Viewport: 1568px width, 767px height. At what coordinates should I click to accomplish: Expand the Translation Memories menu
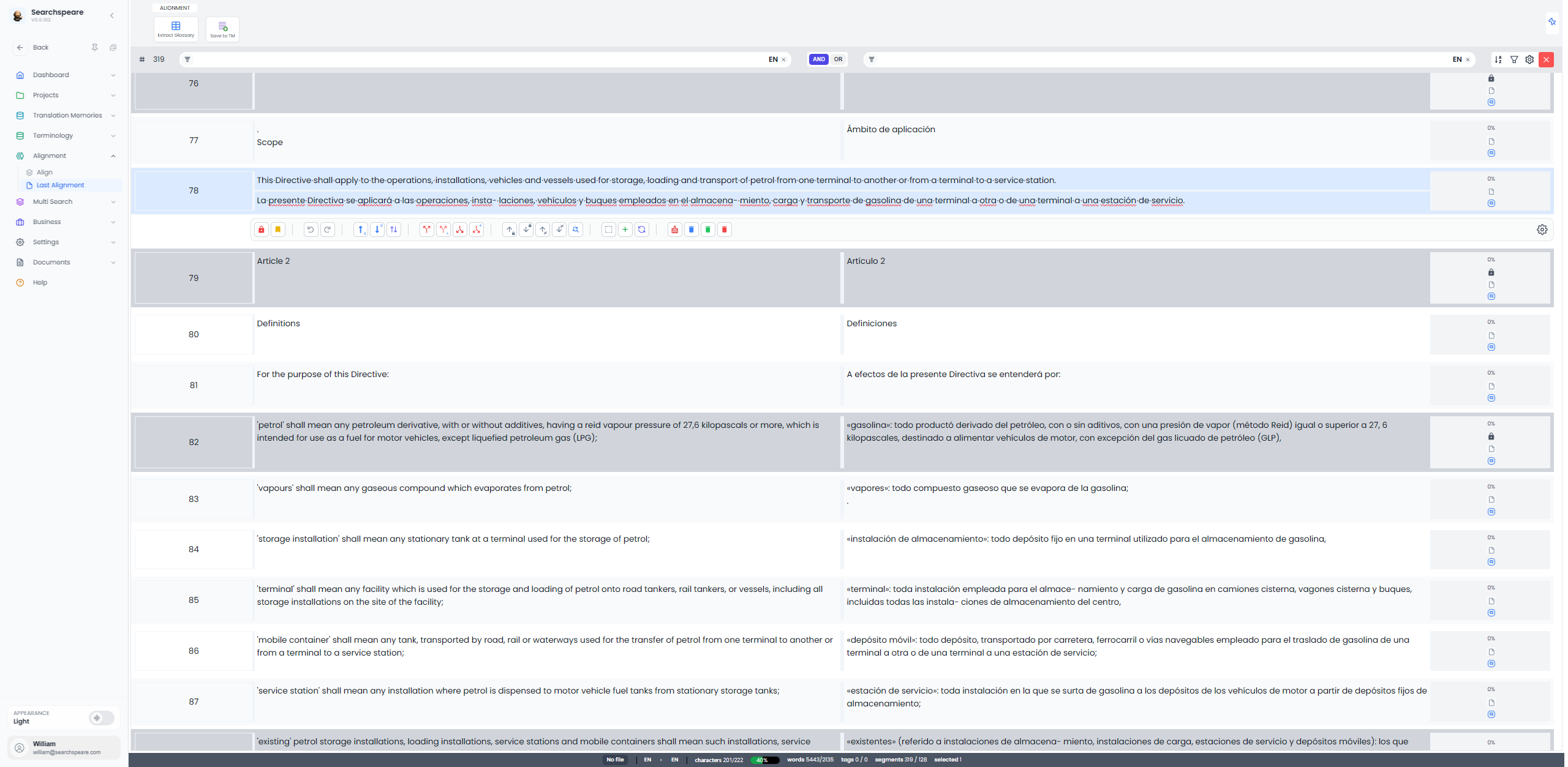(x=67, y=115)
